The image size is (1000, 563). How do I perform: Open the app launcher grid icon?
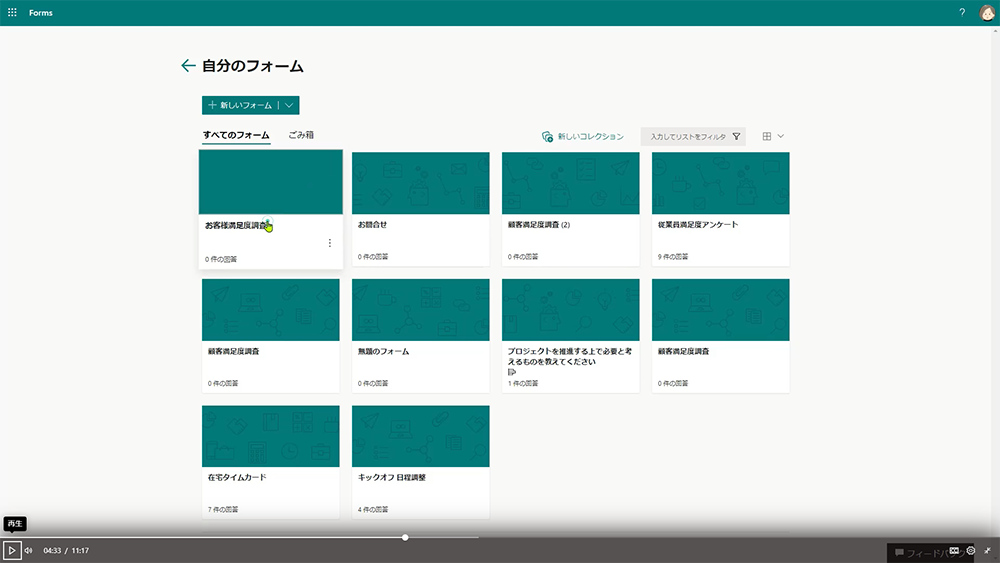click(x=12, y=13)
